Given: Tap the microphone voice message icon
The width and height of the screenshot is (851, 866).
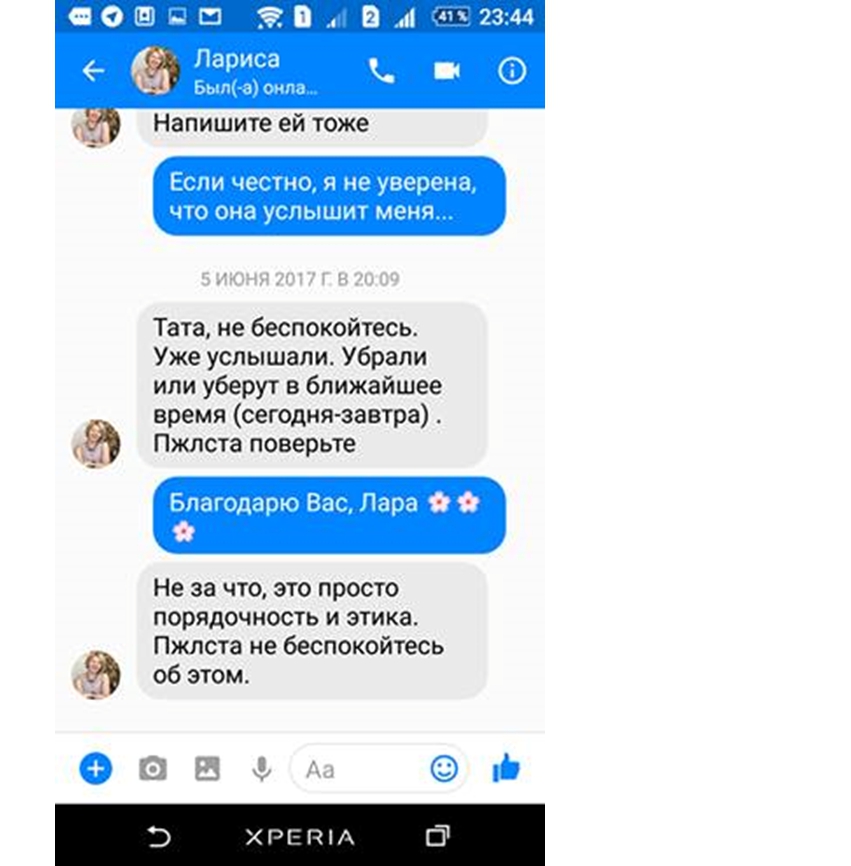Looking at the screenshot, I should click(262, 769).
